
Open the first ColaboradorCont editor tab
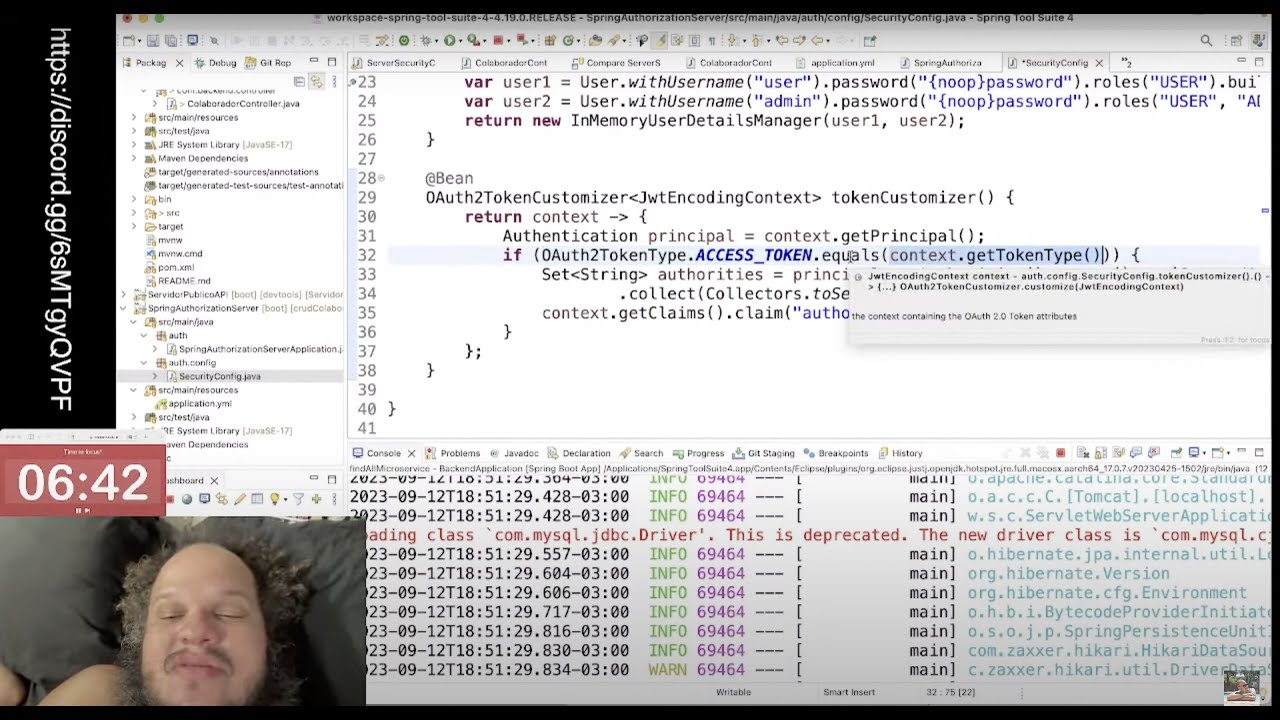pyautogui.click(x=503, y=63)
